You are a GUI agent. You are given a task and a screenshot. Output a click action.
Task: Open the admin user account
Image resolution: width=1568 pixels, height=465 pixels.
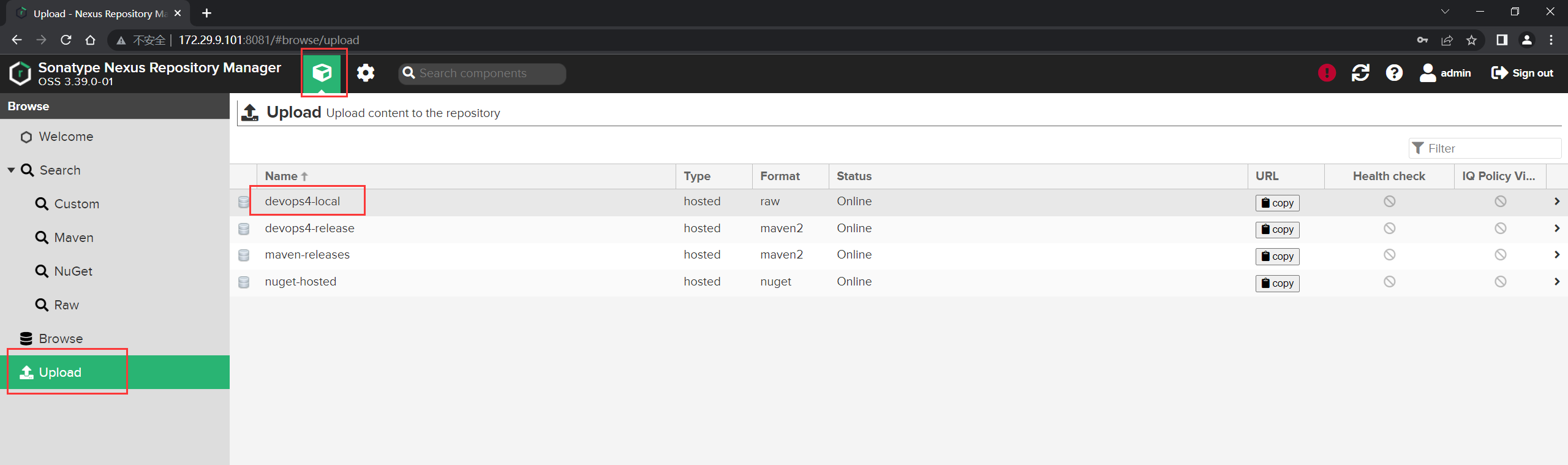click(x=1445, y=73)
